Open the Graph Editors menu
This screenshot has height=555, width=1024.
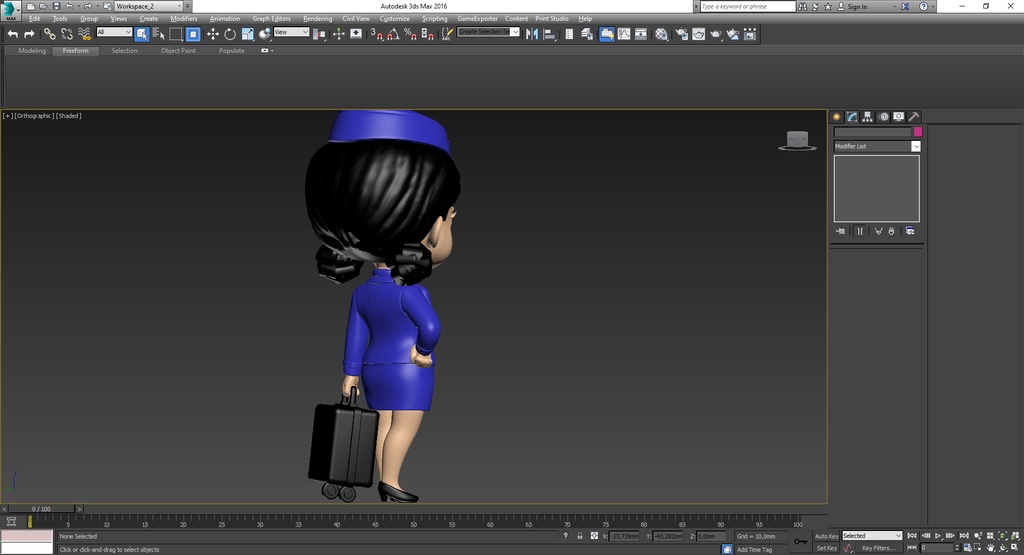pyautogui.click(x=272, y=19)
